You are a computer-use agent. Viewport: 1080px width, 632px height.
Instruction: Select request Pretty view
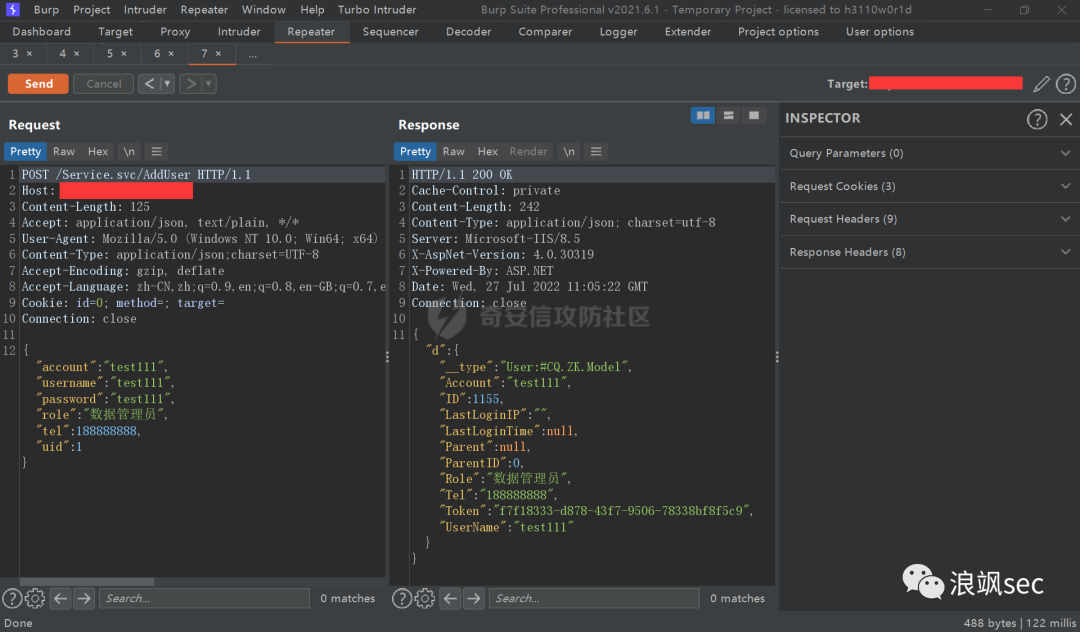(x=25, y=151)
